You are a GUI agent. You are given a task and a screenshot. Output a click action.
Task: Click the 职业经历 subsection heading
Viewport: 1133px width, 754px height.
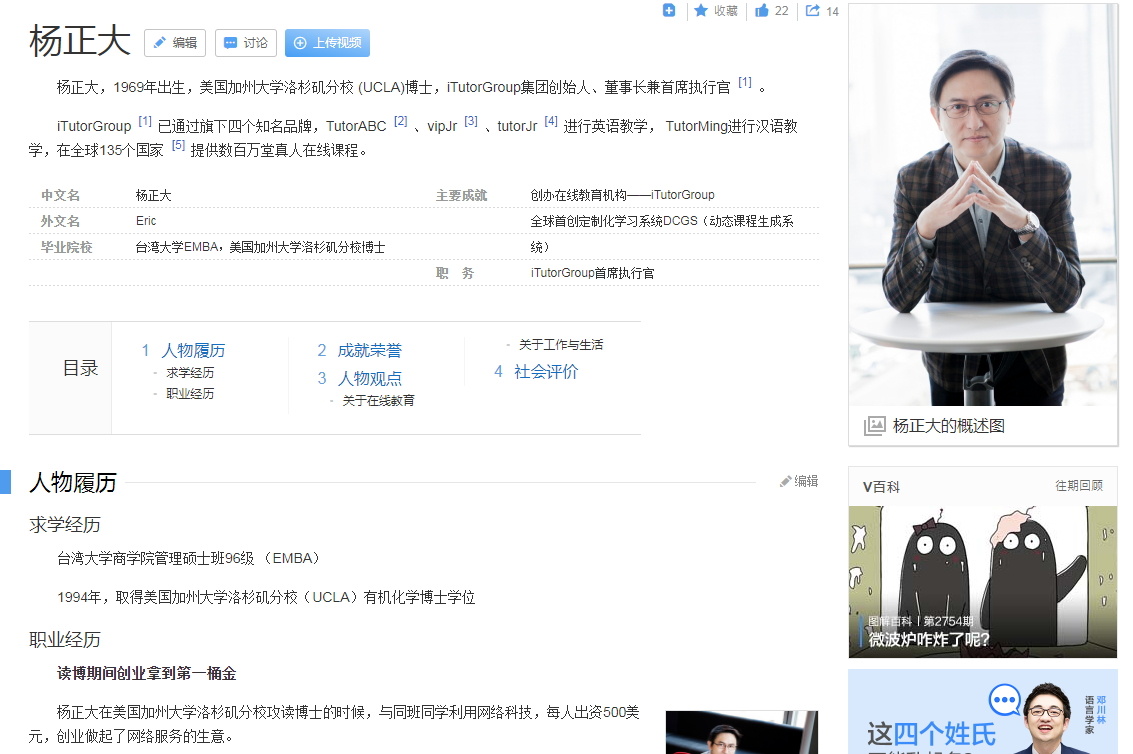click(x=65, y=640)
